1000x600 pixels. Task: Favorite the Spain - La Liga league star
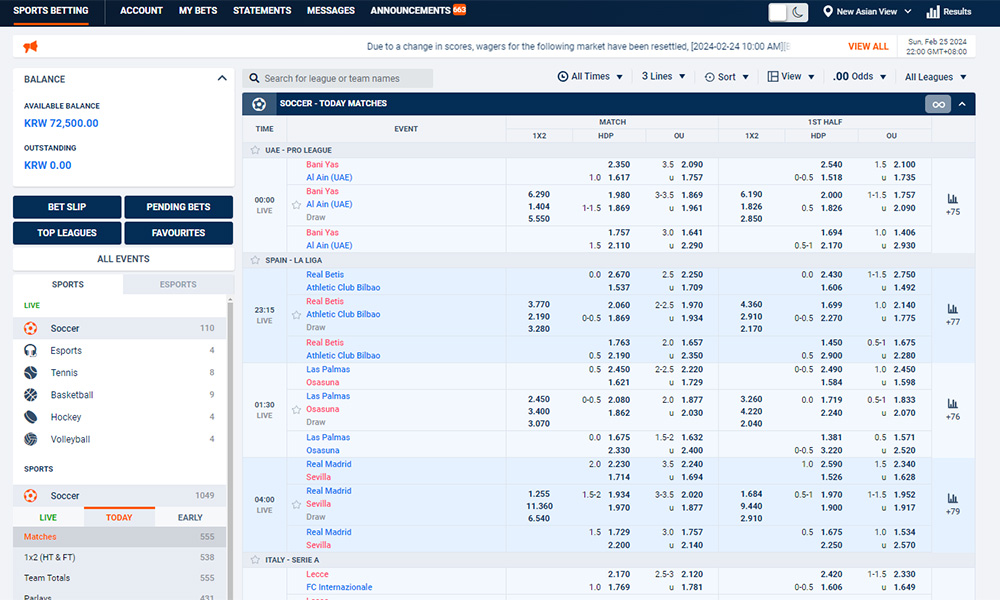pyautogui.click(x=256, y=260)
